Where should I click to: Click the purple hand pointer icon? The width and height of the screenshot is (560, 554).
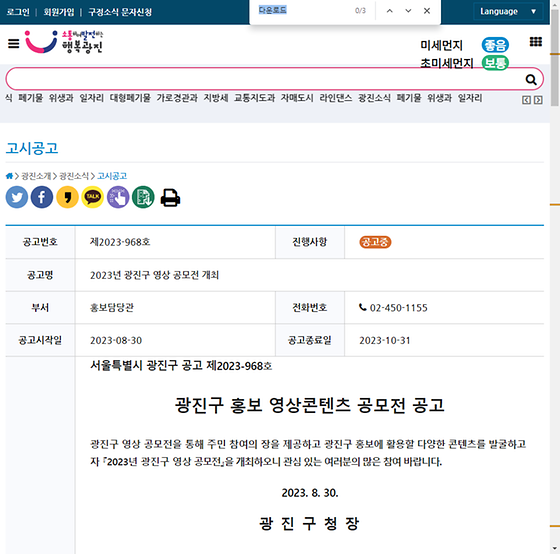coord(118,197)
